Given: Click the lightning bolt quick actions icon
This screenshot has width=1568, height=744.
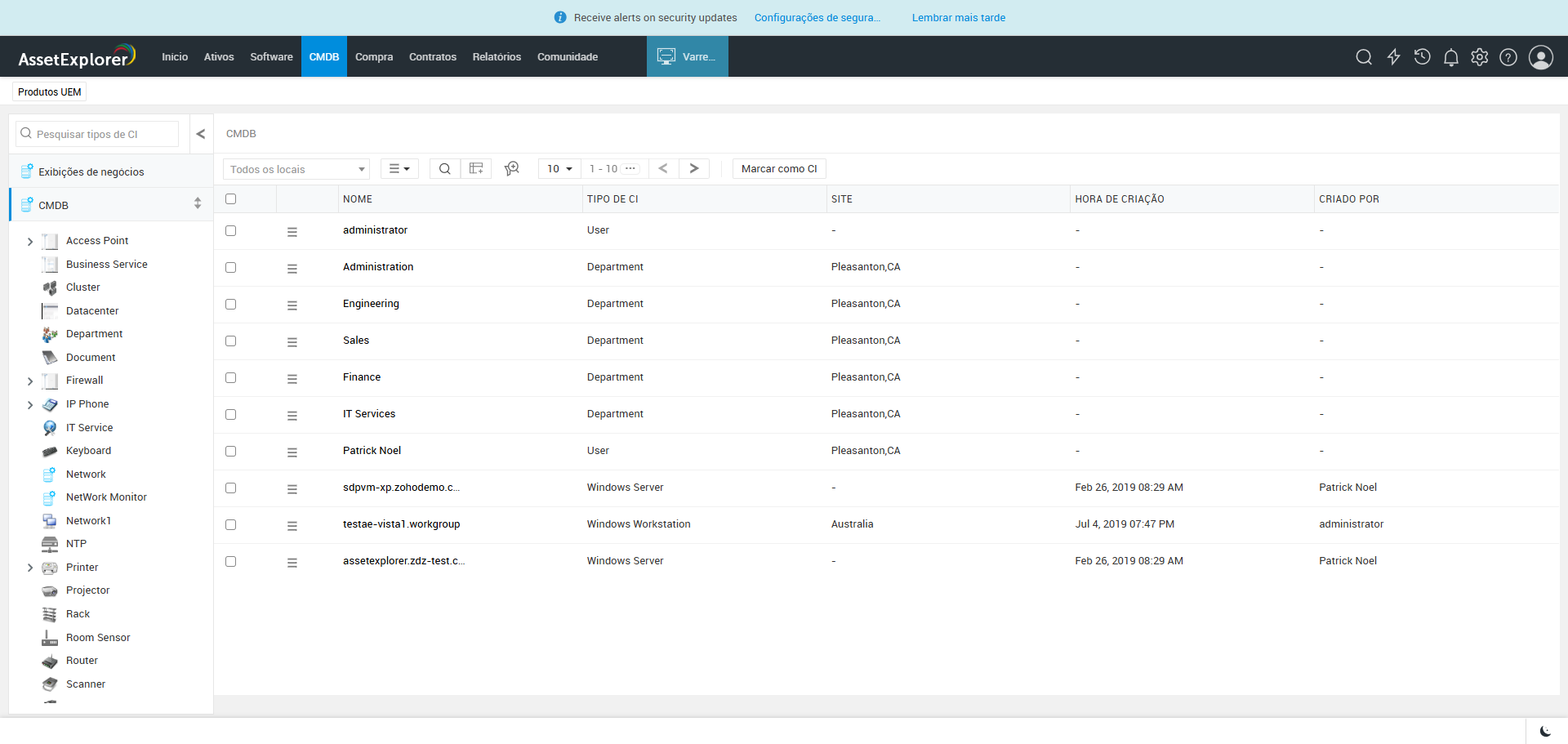Looking at the screenshot, I should [x=1393, y=57].
